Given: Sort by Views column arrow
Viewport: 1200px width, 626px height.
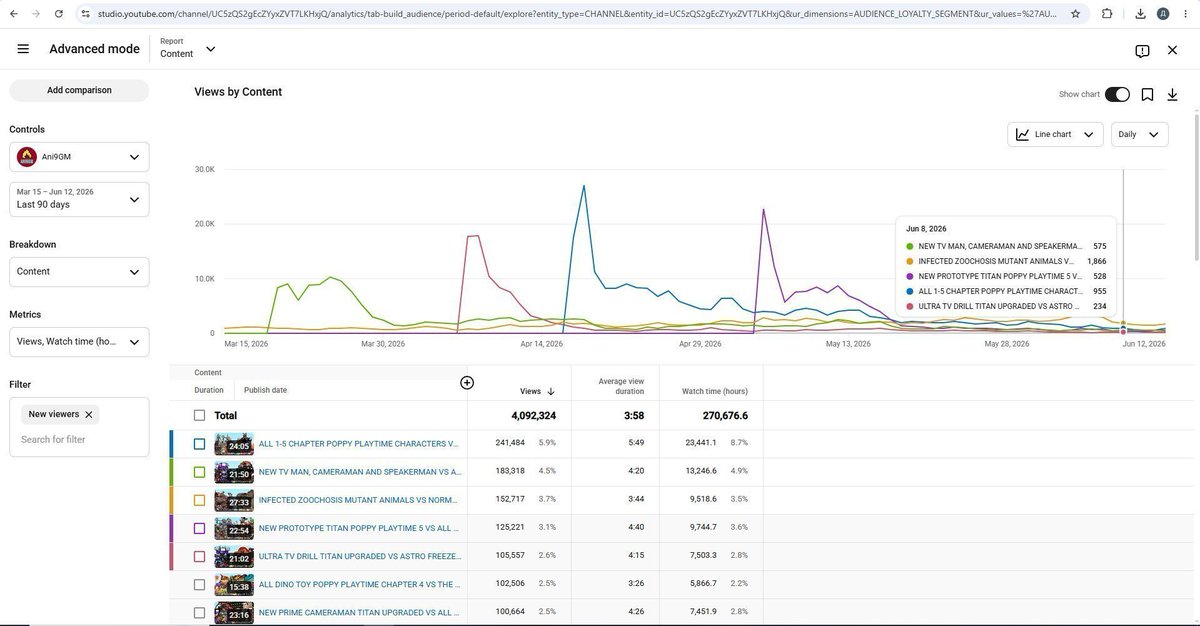Looking at the screenshot, I should tap(551, 391).
